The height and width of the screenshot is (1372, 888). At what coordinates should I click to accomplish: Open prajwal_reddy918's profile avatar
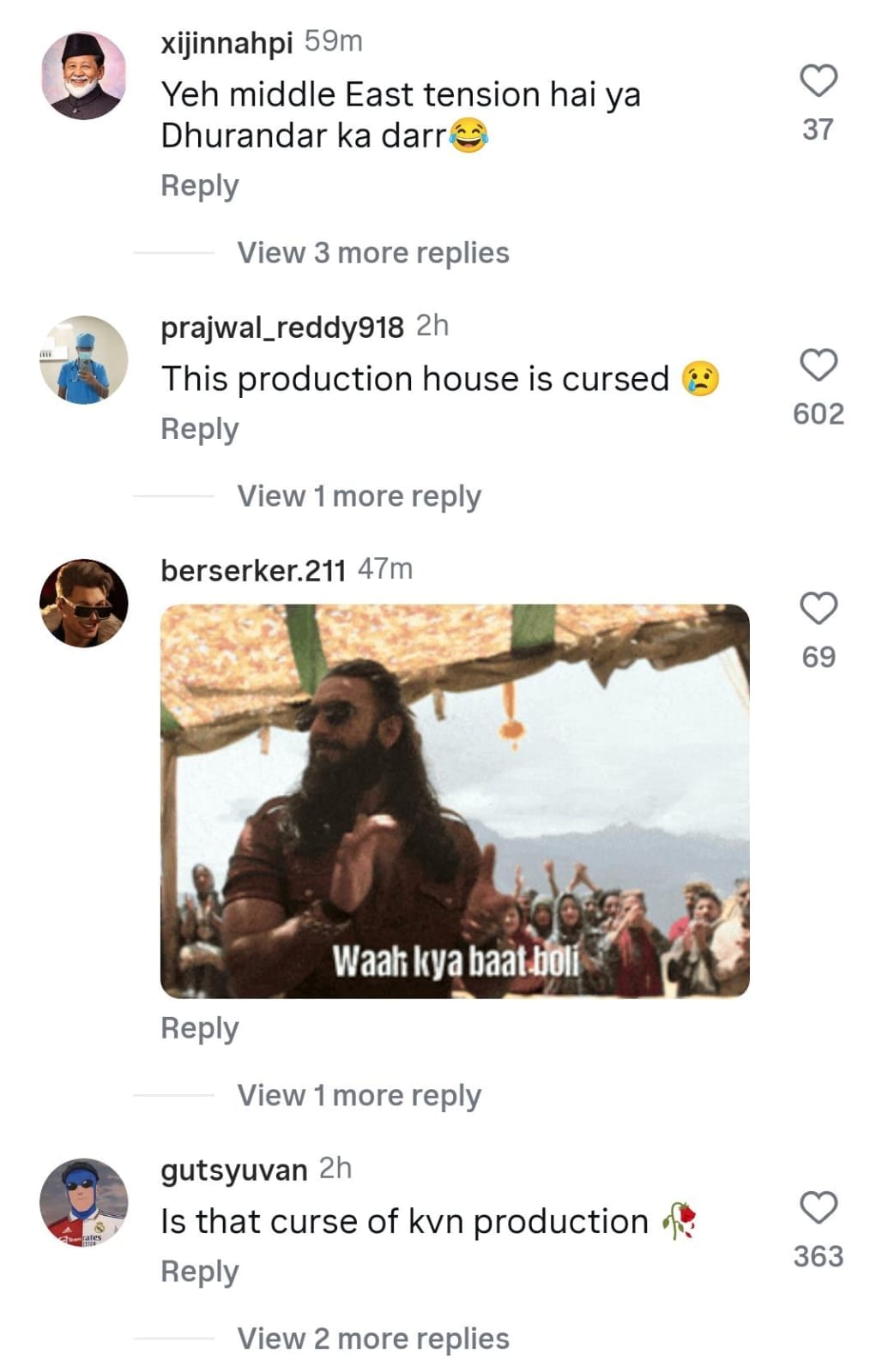[84, 359]
